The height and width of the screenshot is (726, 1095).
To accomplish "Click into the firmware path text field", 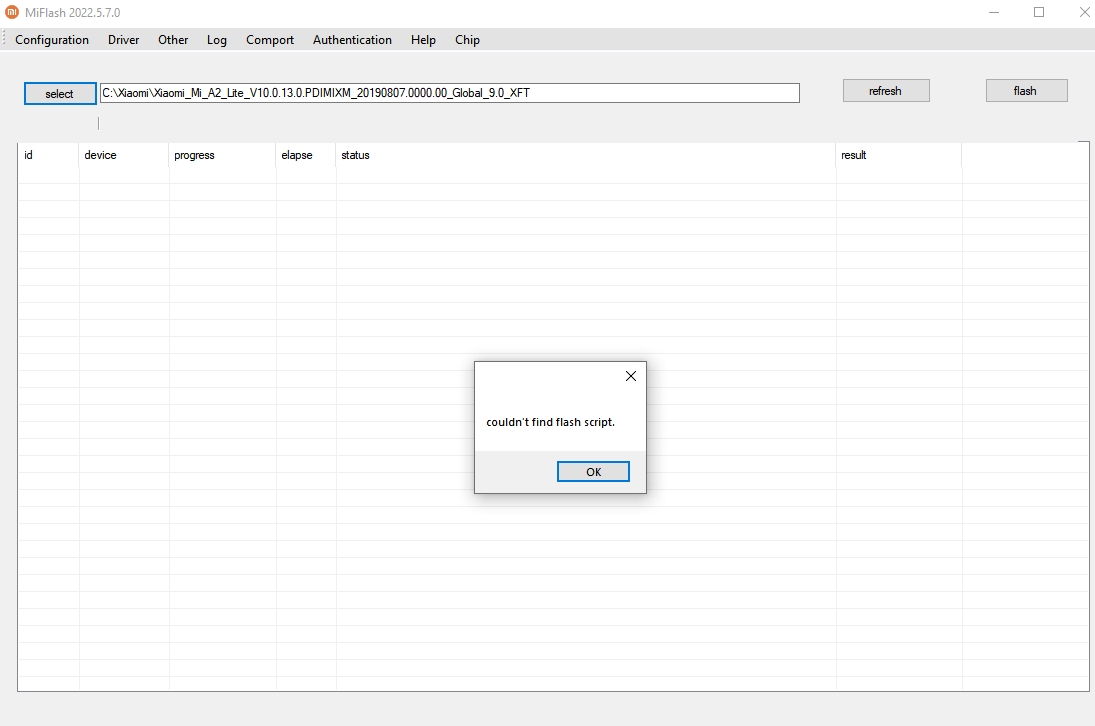I will click(450, 93).
